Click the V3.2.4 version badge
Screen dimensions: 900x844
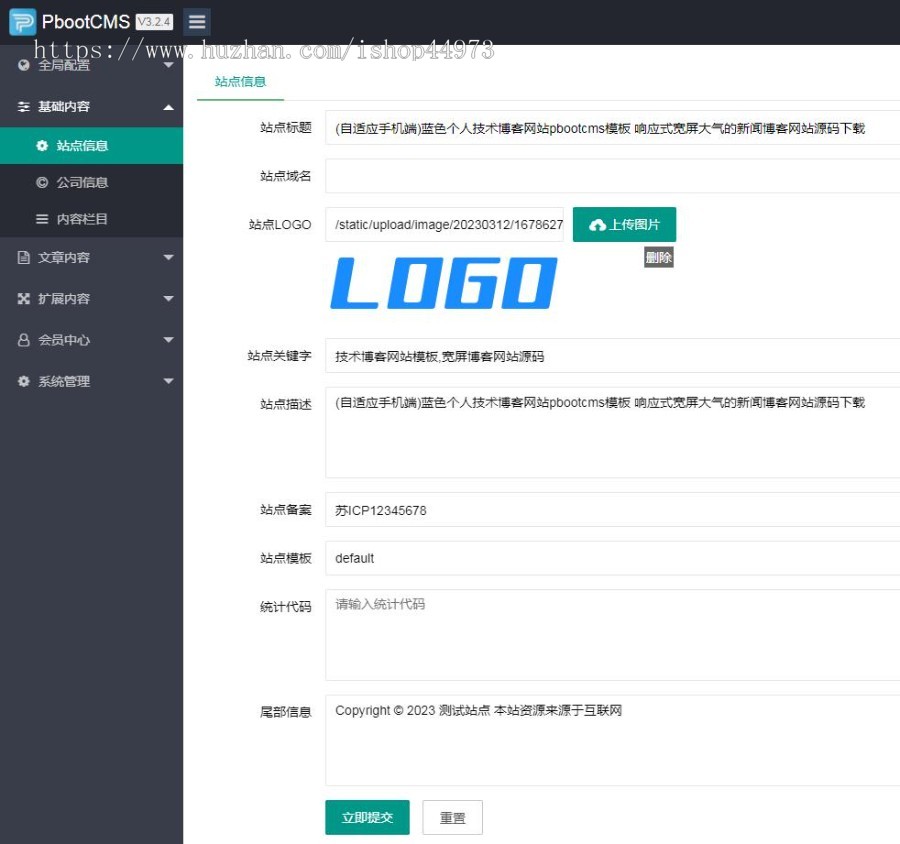[154, 22]
